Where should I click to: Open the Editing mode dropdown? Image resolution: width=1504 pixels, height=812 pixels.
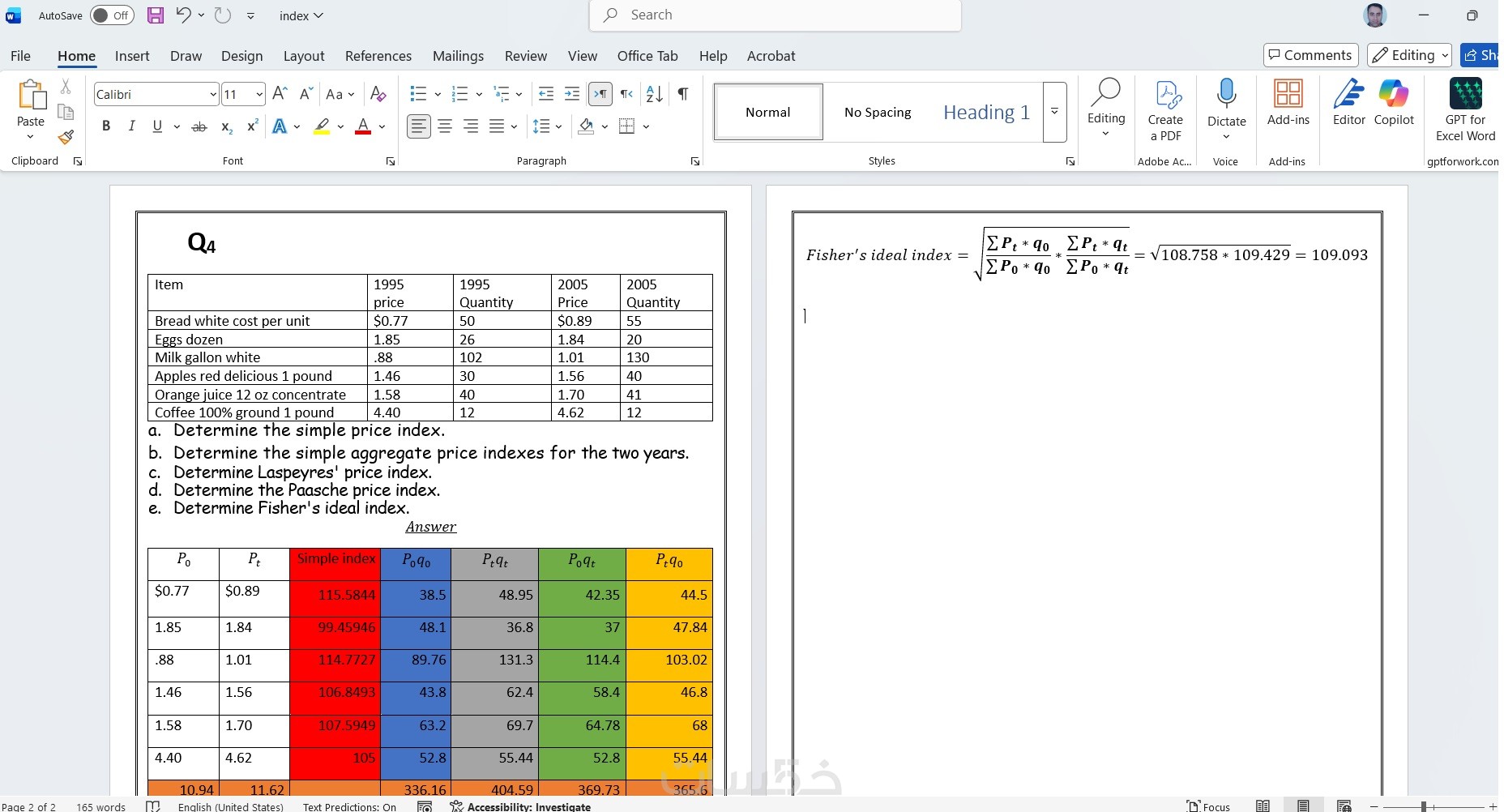pos(1409,55)
